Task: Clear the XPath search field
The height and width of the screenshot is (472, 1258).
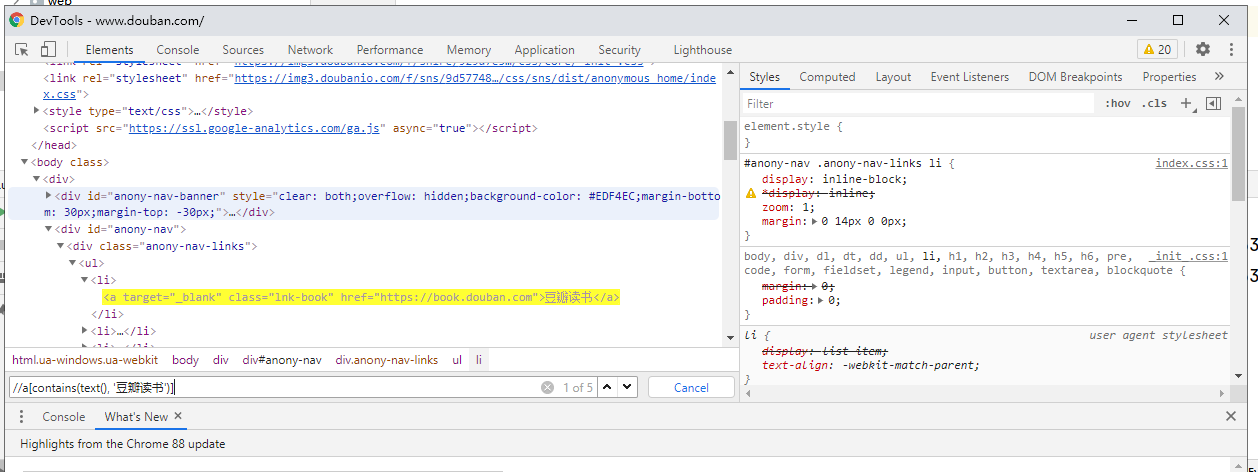Action: coord(547,387)
